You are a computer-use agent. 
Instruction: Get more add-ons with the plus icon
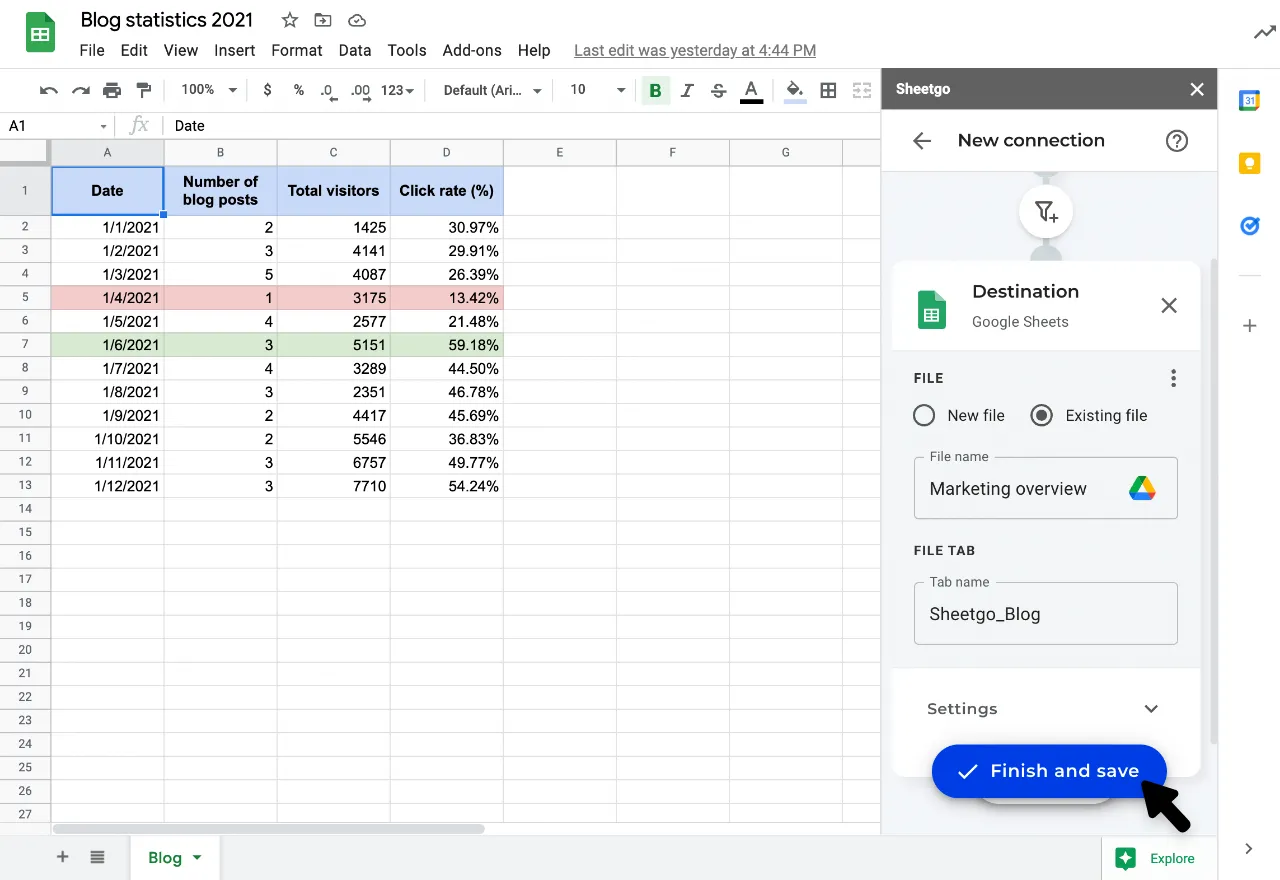1249,326
